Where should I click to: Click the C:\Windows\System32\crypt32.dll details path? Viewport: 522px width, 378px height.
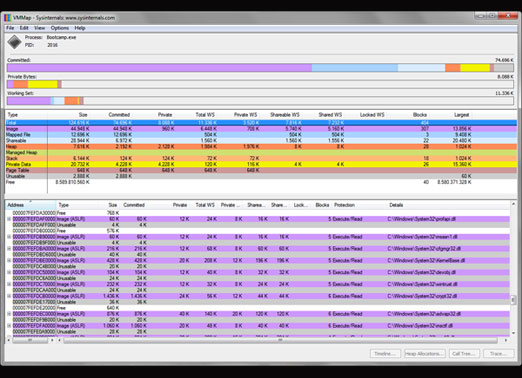click(422, 296)
